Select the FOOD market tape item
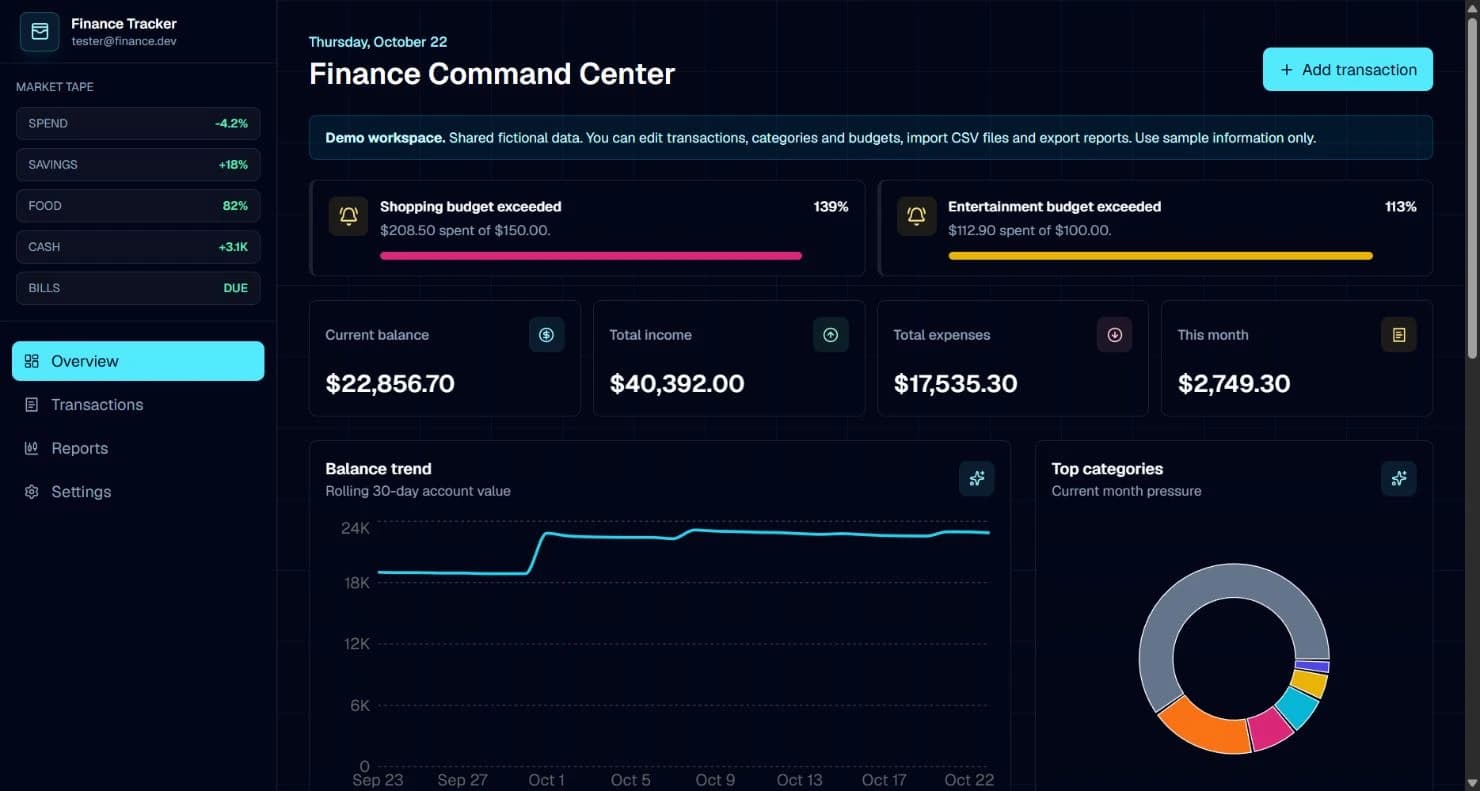 tap(138, 205)
